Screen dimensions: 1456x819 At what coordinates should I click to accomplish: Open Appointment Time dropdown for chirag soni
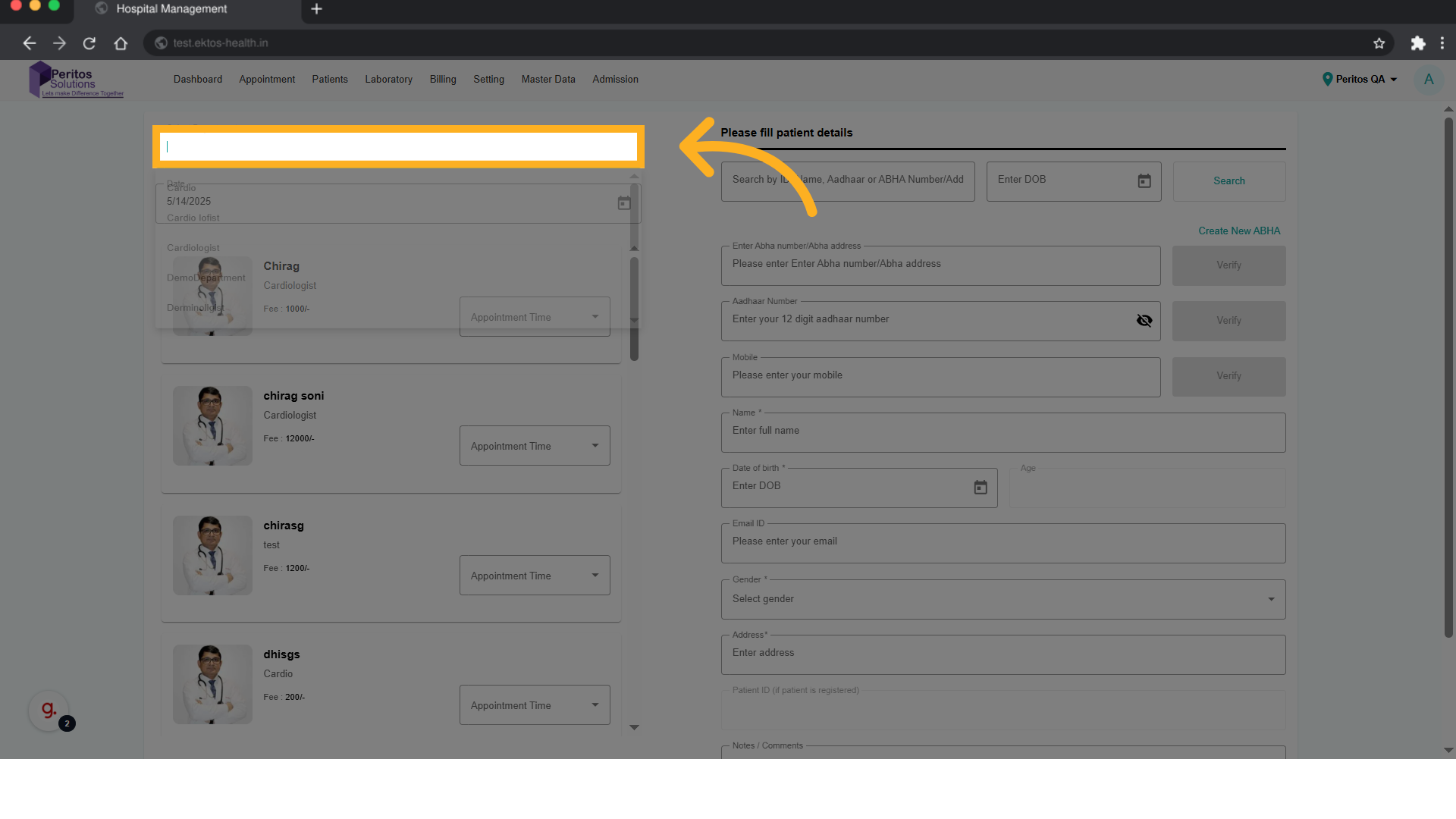(534, 446)
